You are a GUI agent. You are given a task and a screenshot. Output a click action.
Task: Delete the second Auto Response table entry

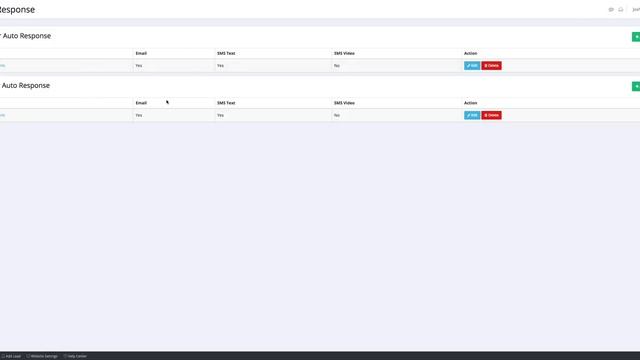tap(491, 116)
